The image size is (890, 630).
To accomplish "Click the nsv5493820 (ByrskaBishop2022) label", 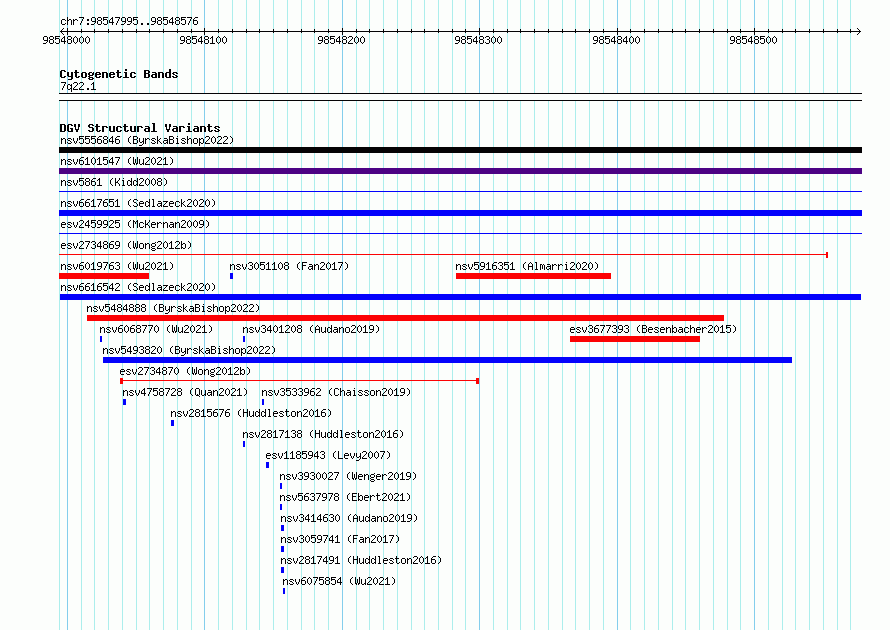I will [x=189, y=350].
